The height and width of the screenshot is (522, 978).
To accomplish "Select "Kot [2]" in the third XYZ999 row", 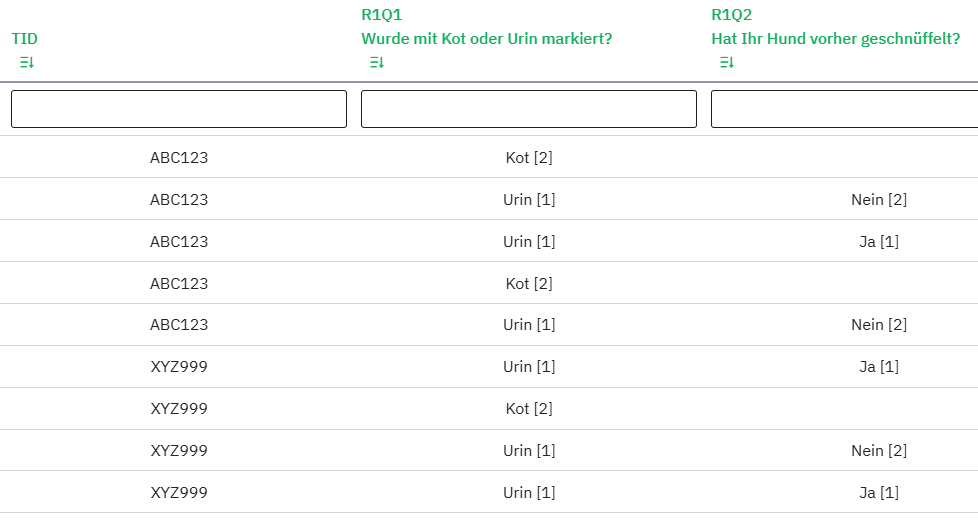I will [529, 409].
